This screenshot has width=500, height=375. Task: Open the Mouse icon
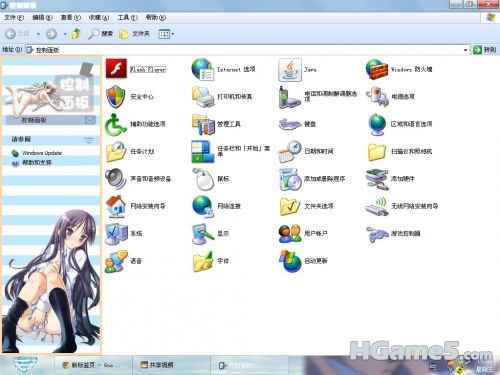[x=203, y=179]
